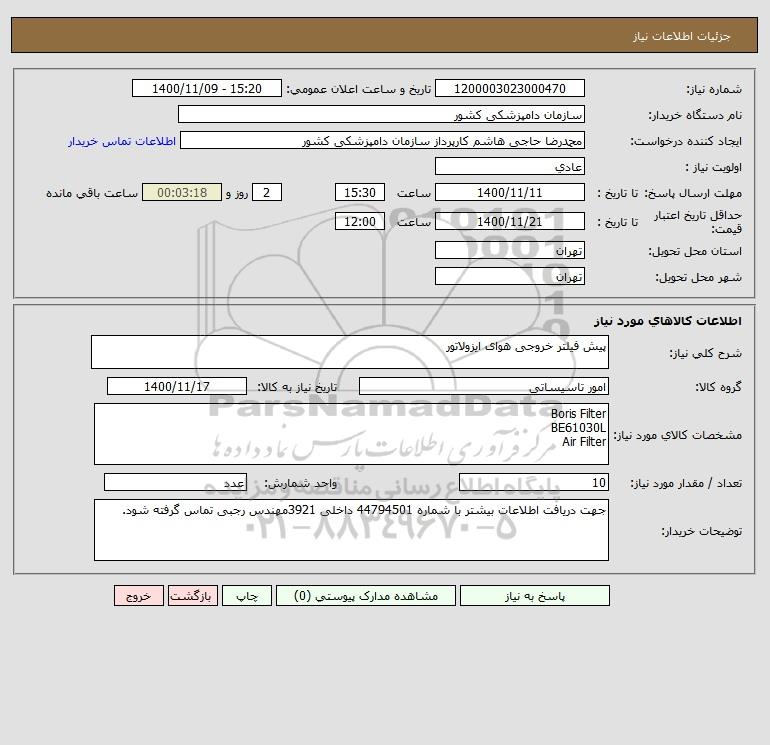Click the label ایجاد کننده درخواست
Image resolution: width=770 pixels, height=745 pixels.
[686, 141]
